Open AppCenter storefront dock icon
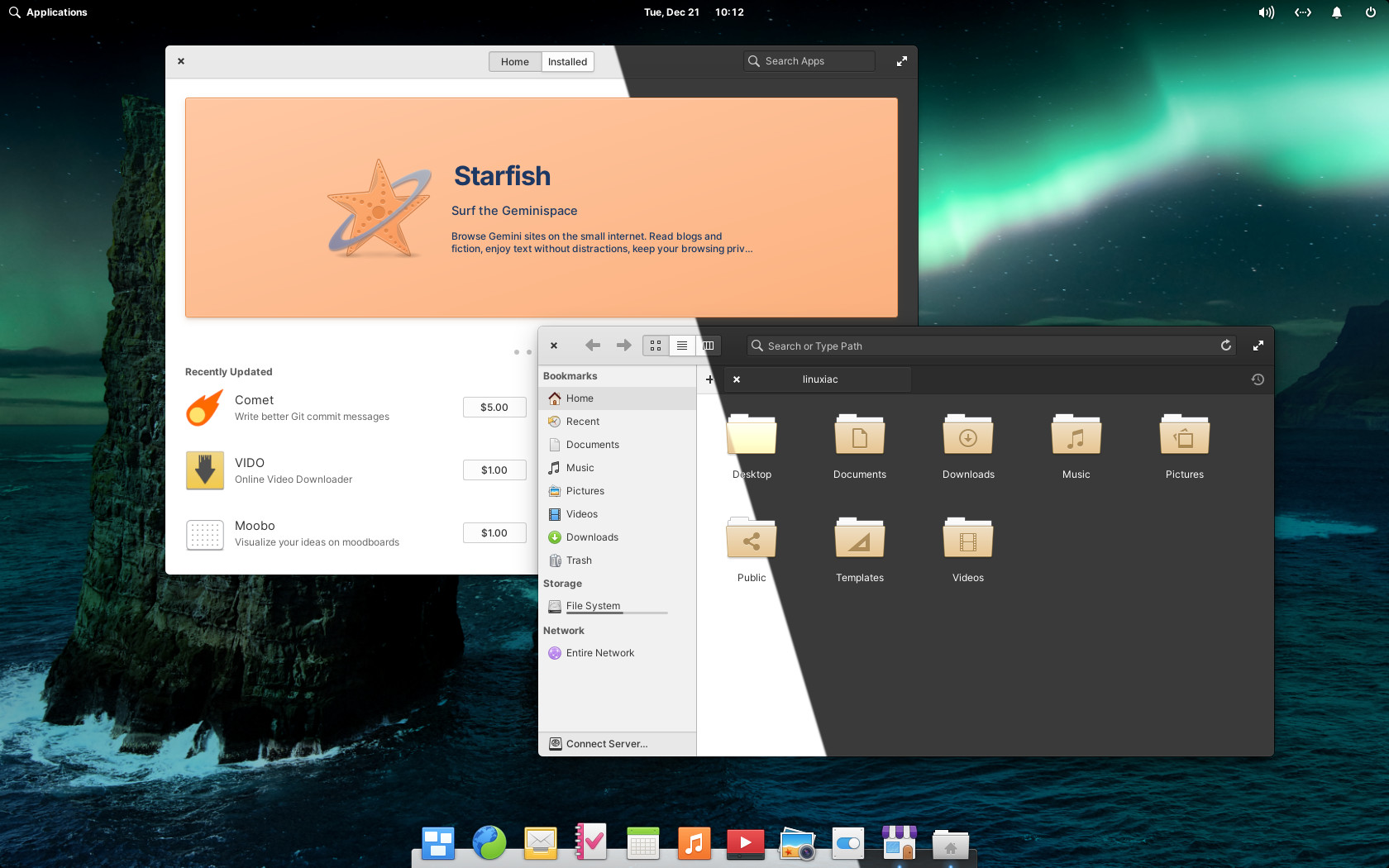The image size is (1389, 868). pyautogui.click(x=900, y=842)
